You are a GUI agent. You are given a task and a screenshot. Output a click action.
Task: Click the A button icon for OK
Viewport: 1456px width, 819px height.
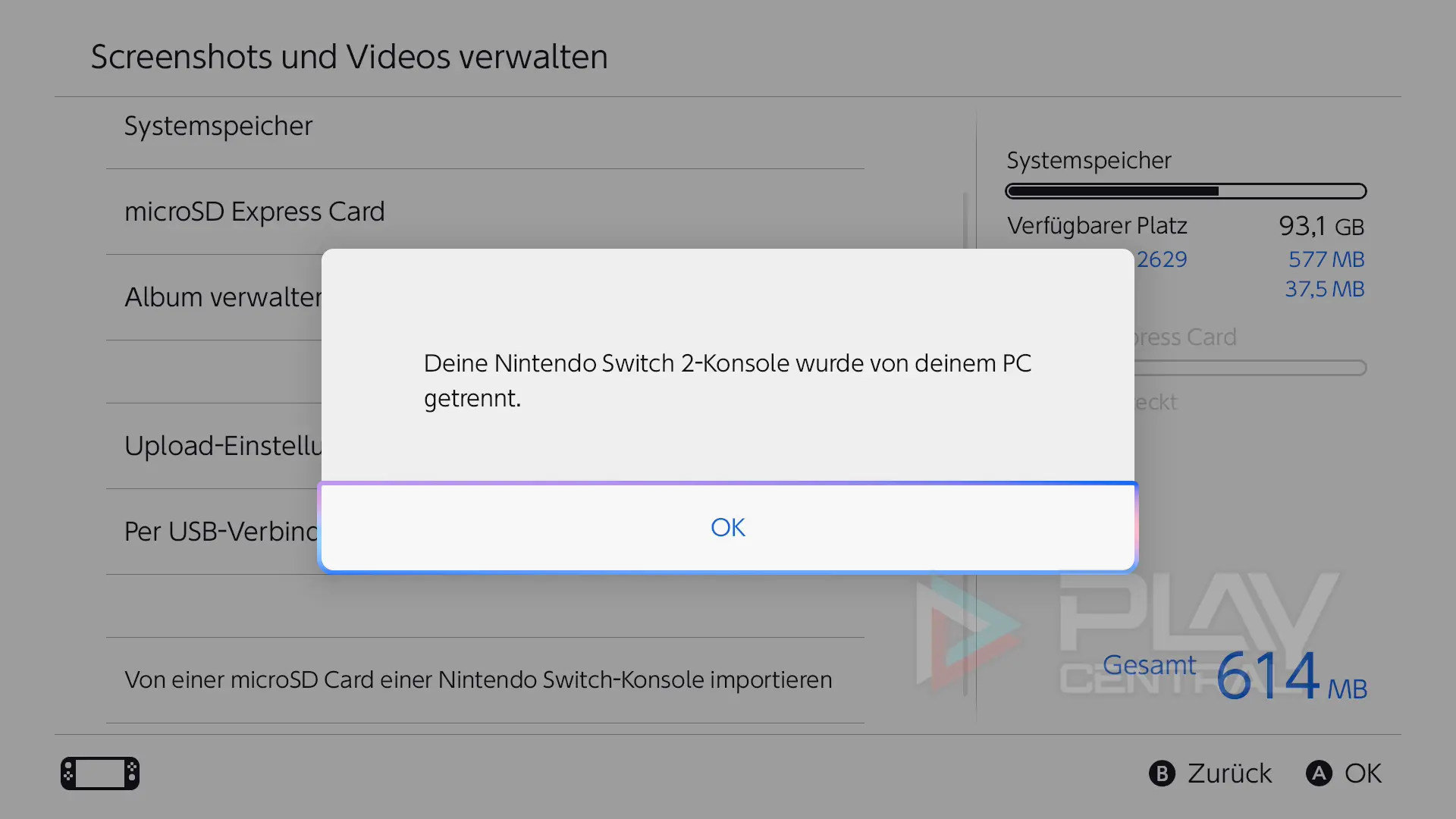coord(1319,773)
